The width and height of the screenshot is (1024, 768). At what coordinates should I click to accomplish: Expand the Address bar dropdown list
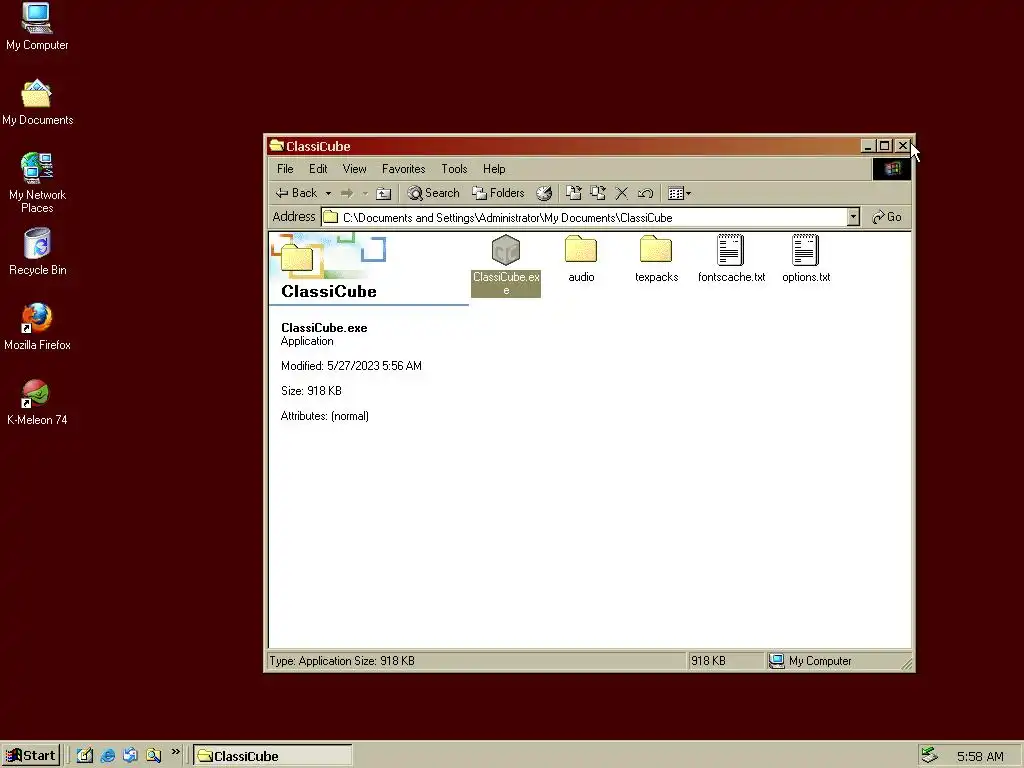[x=853, y=217]
